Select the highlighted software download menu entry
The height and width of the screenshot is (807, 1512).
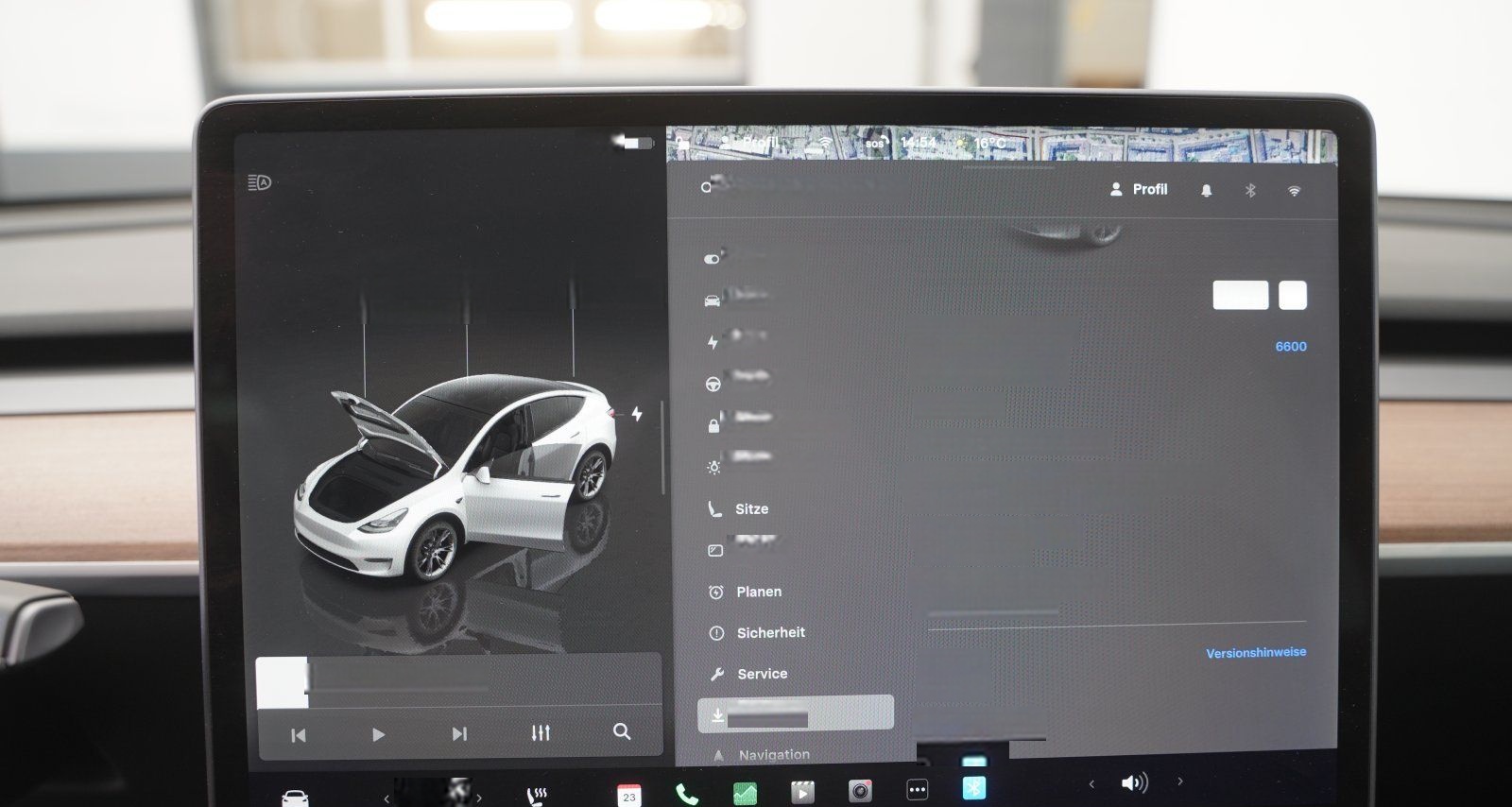[796, 713]
